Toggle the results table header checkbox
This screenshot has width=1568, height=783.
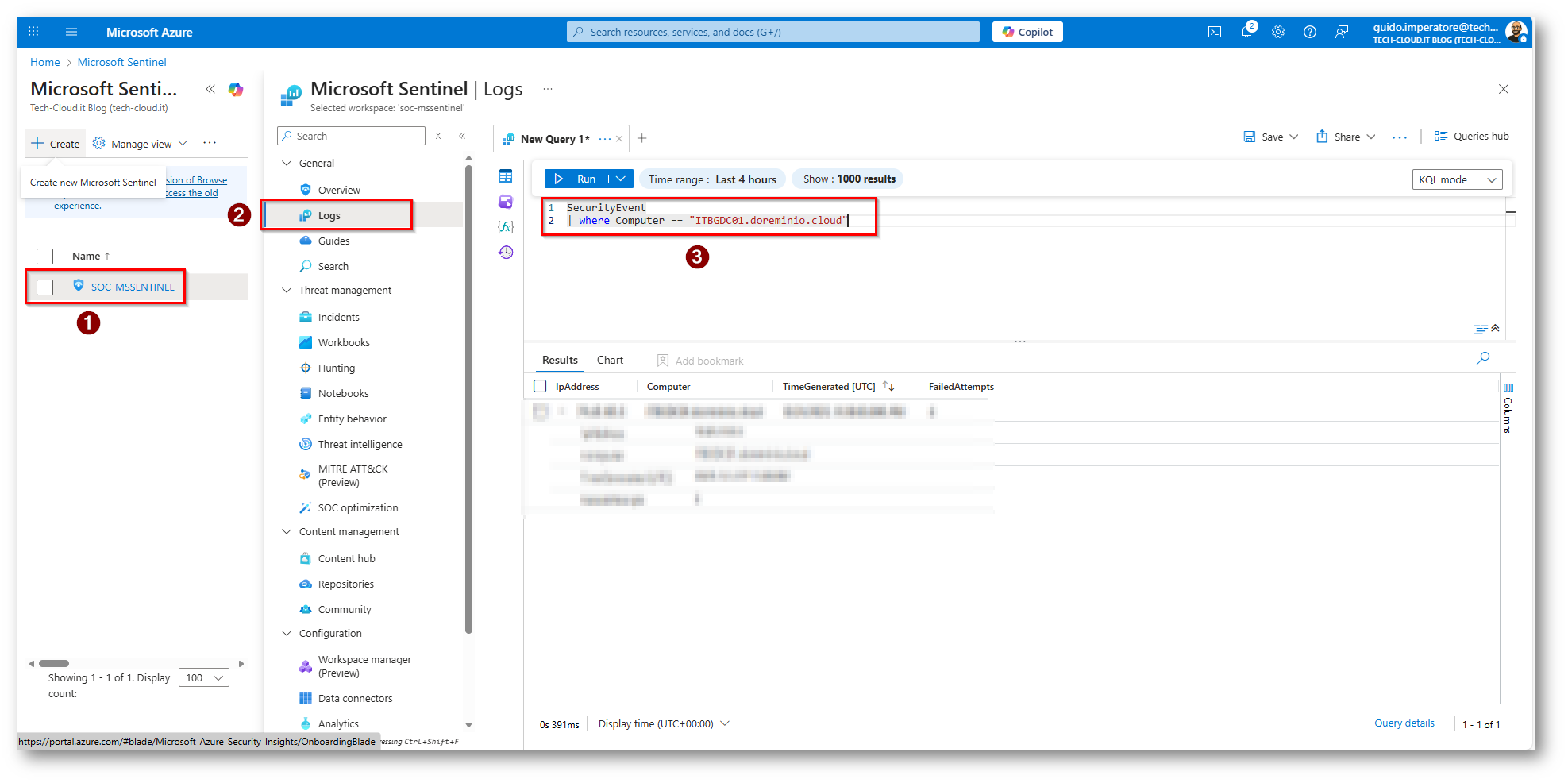pos(540,387)
